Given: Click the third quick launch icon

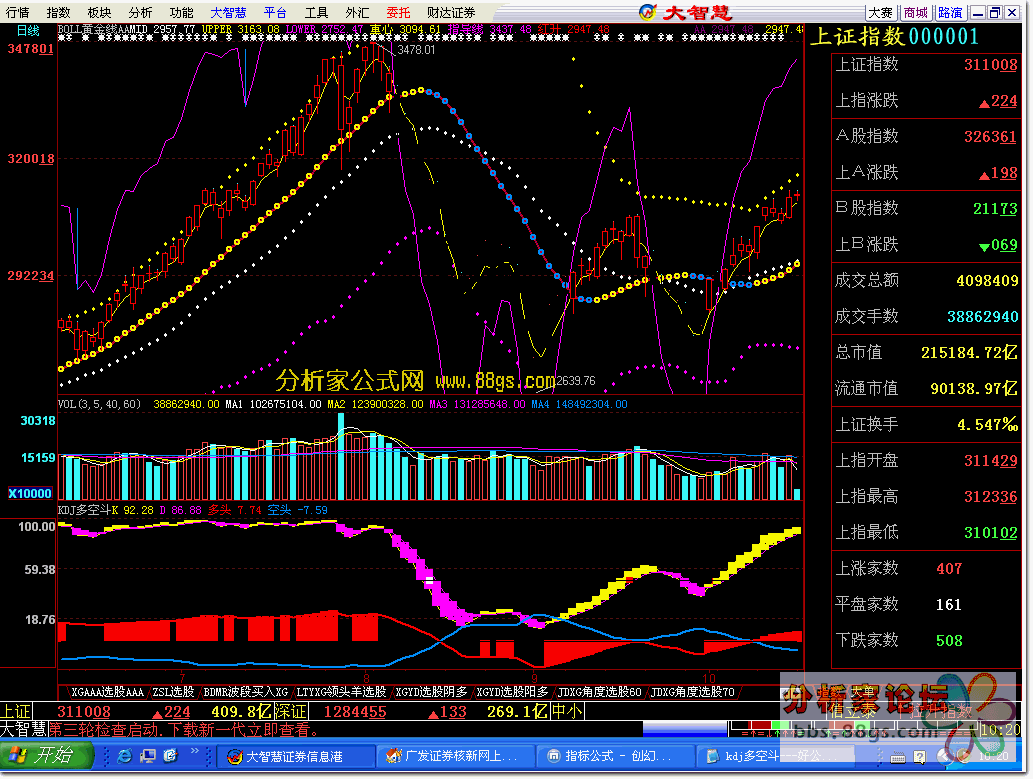Looking at the screenshot, I should point(171,756).
